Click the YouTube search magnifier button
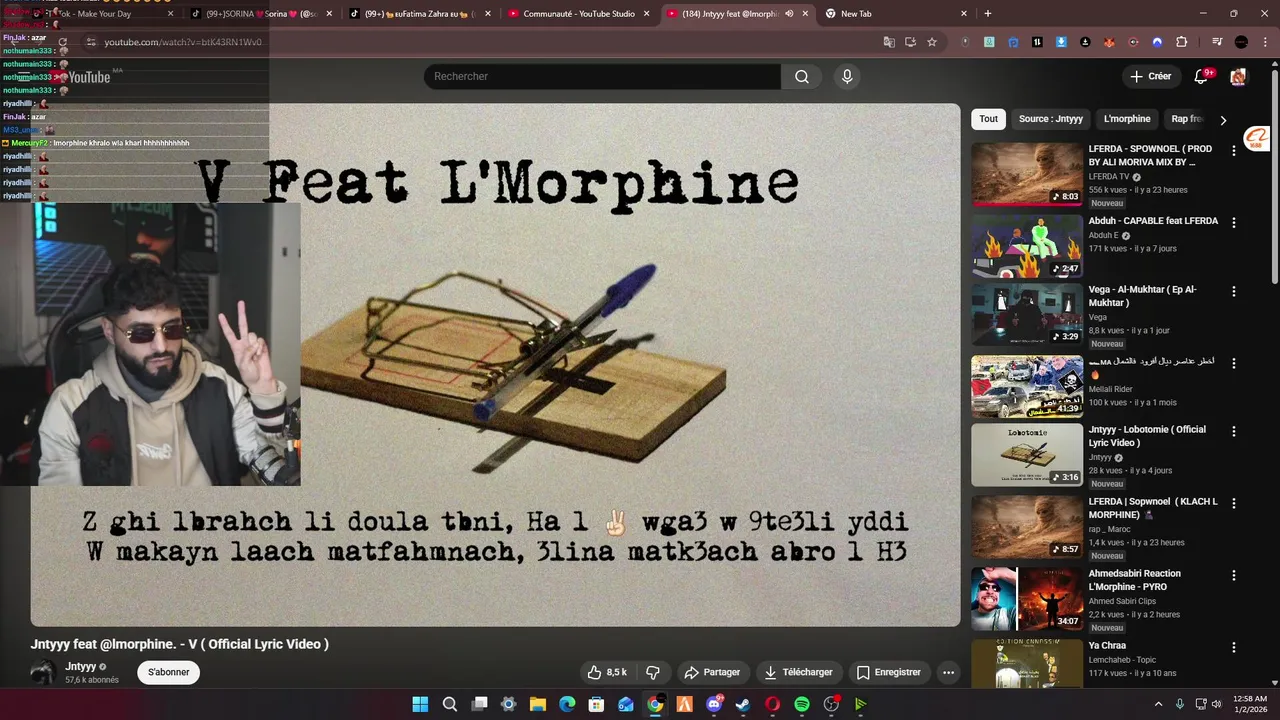The width and height of the screenshot is (1280, 720). pyautogui.click(x=802, y=77)
